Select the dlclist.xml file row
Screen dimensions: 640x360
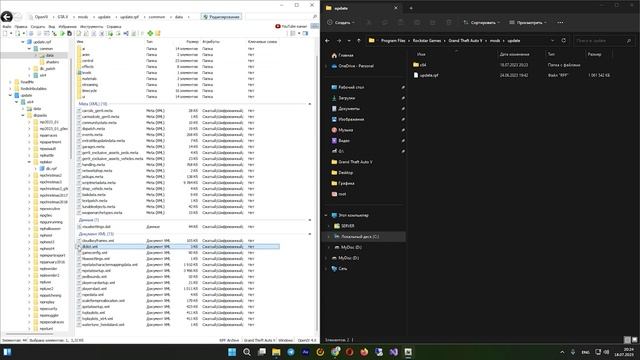point(178,247)
